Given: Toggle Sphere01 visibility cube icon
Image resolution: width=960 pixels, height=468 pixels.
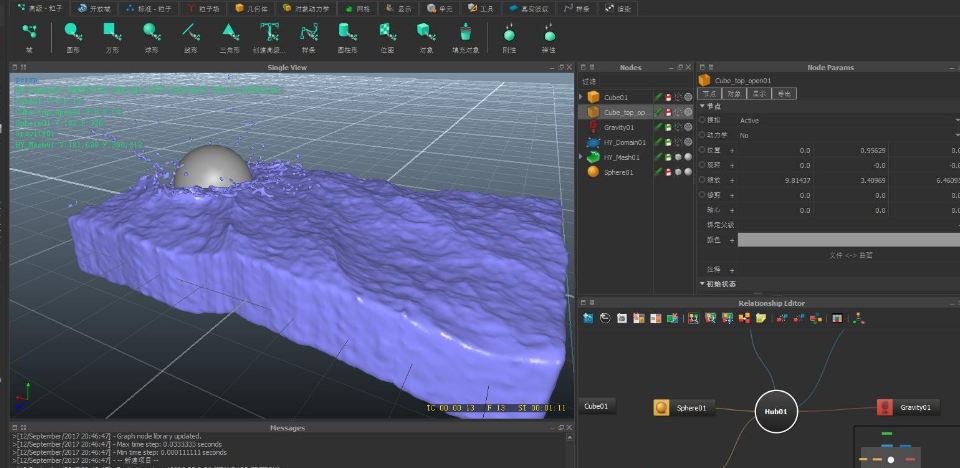Looking at the screenshot, I should pyautogui.click(x=678, y=172).
